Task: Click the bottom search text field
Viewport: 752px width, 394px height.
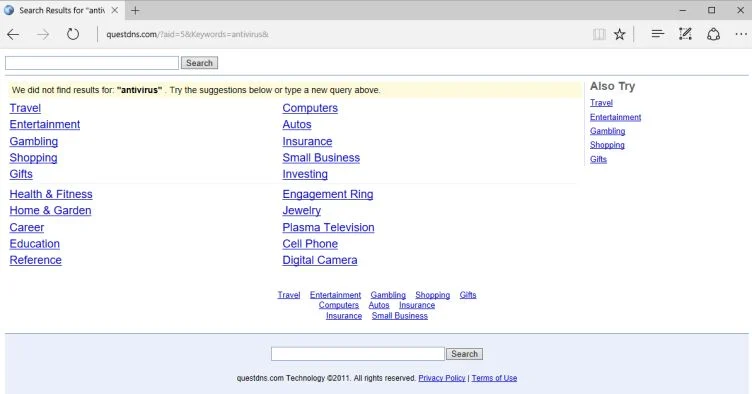Action: tap(358, 354)
